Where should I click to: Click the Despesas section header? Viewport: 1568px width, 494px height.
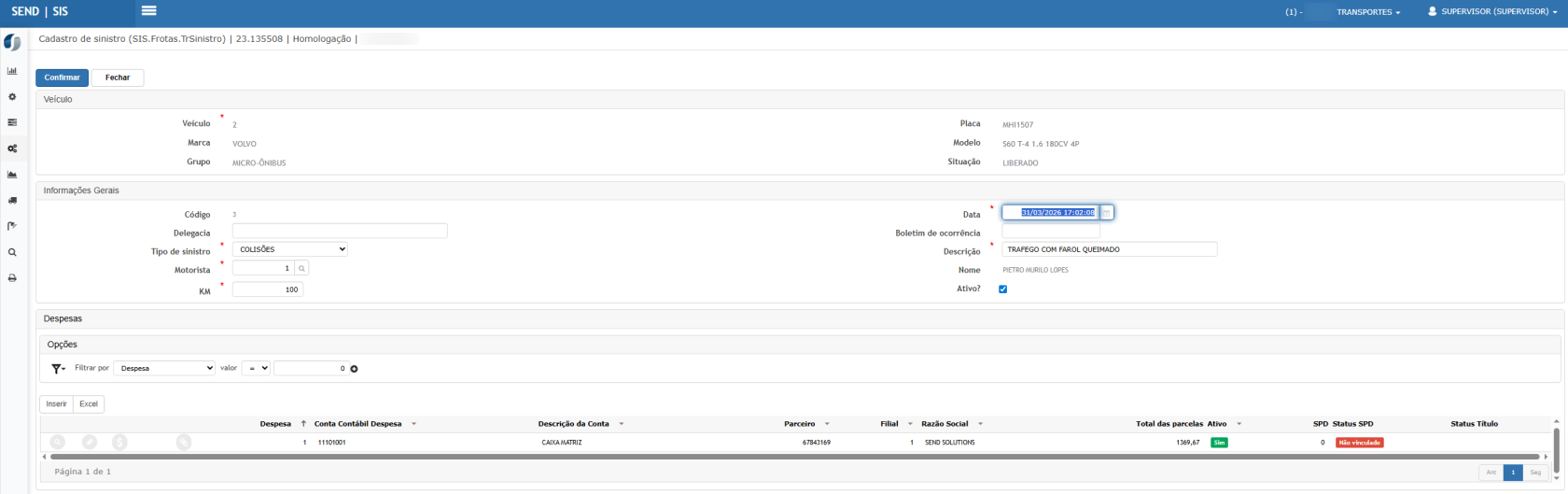(x=800, y=318)
